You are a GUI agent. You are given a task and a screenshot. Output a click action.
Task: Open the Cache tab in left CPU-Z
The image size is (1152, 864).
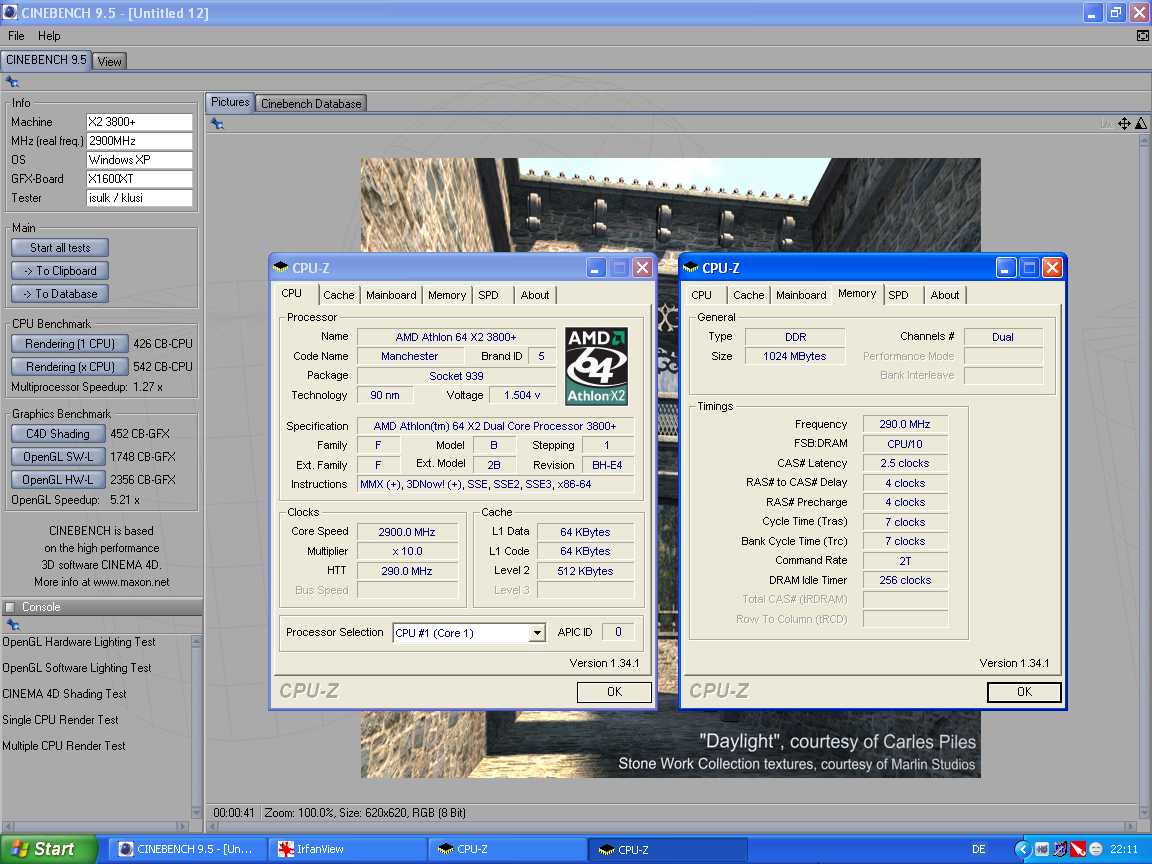(x=339, y=295)
